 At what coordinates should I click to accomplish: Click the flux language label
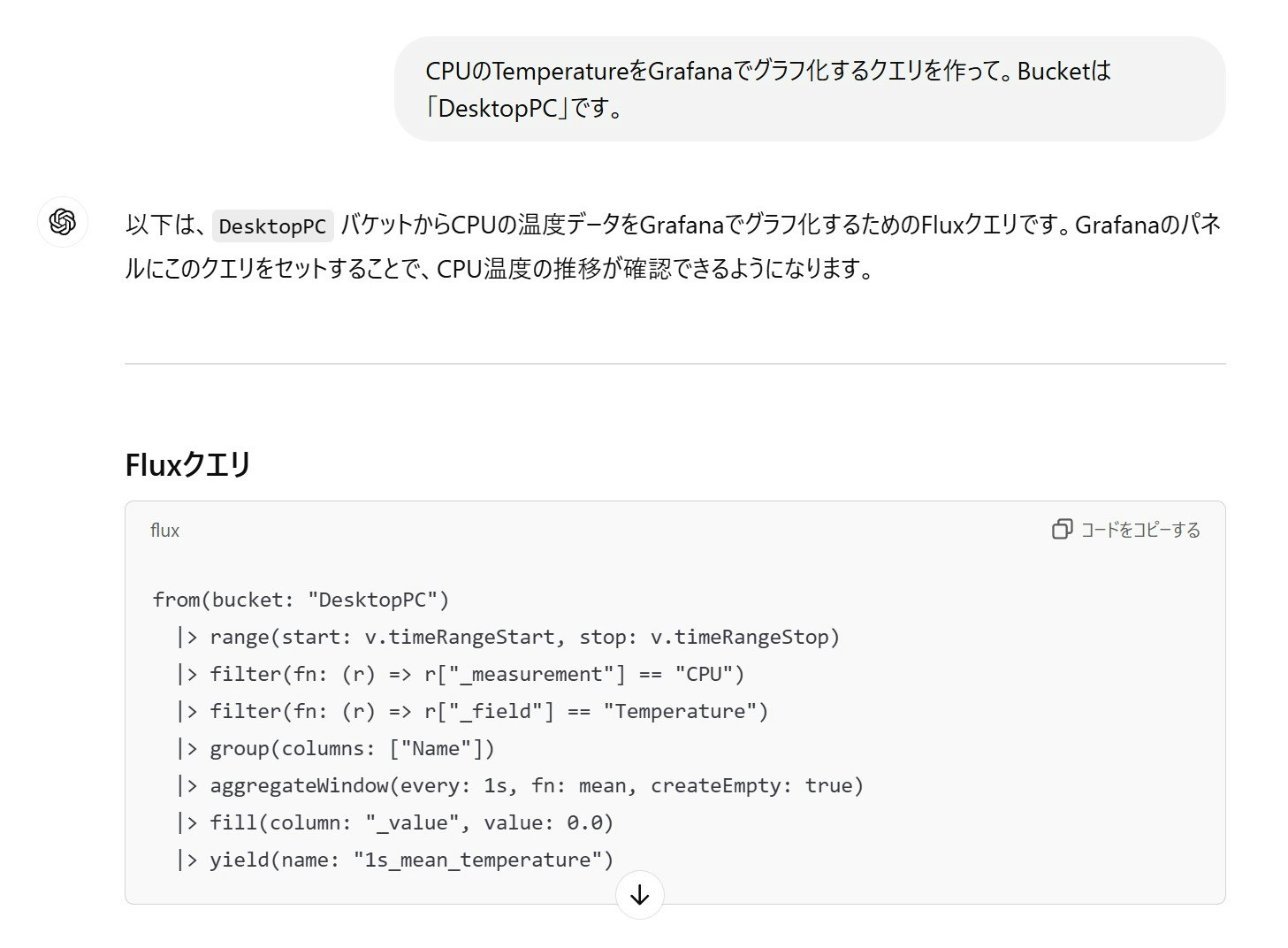click(165, 531)
